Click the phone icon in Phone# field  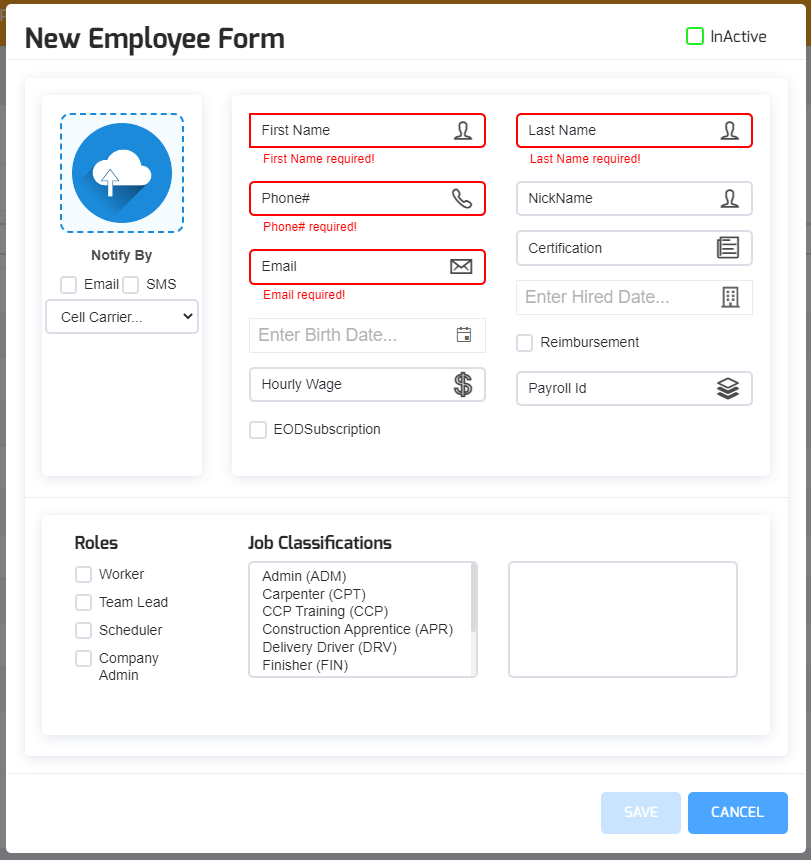click(461, 198)
